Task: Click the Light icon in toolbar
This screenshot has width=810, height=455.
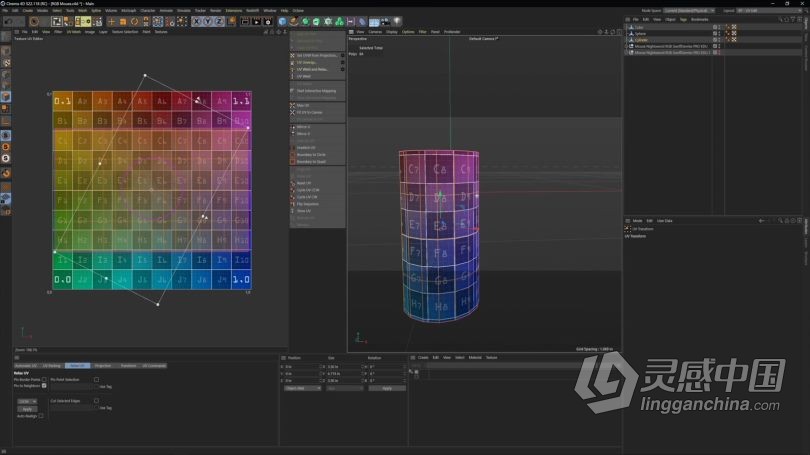Action: pos(397,22)
